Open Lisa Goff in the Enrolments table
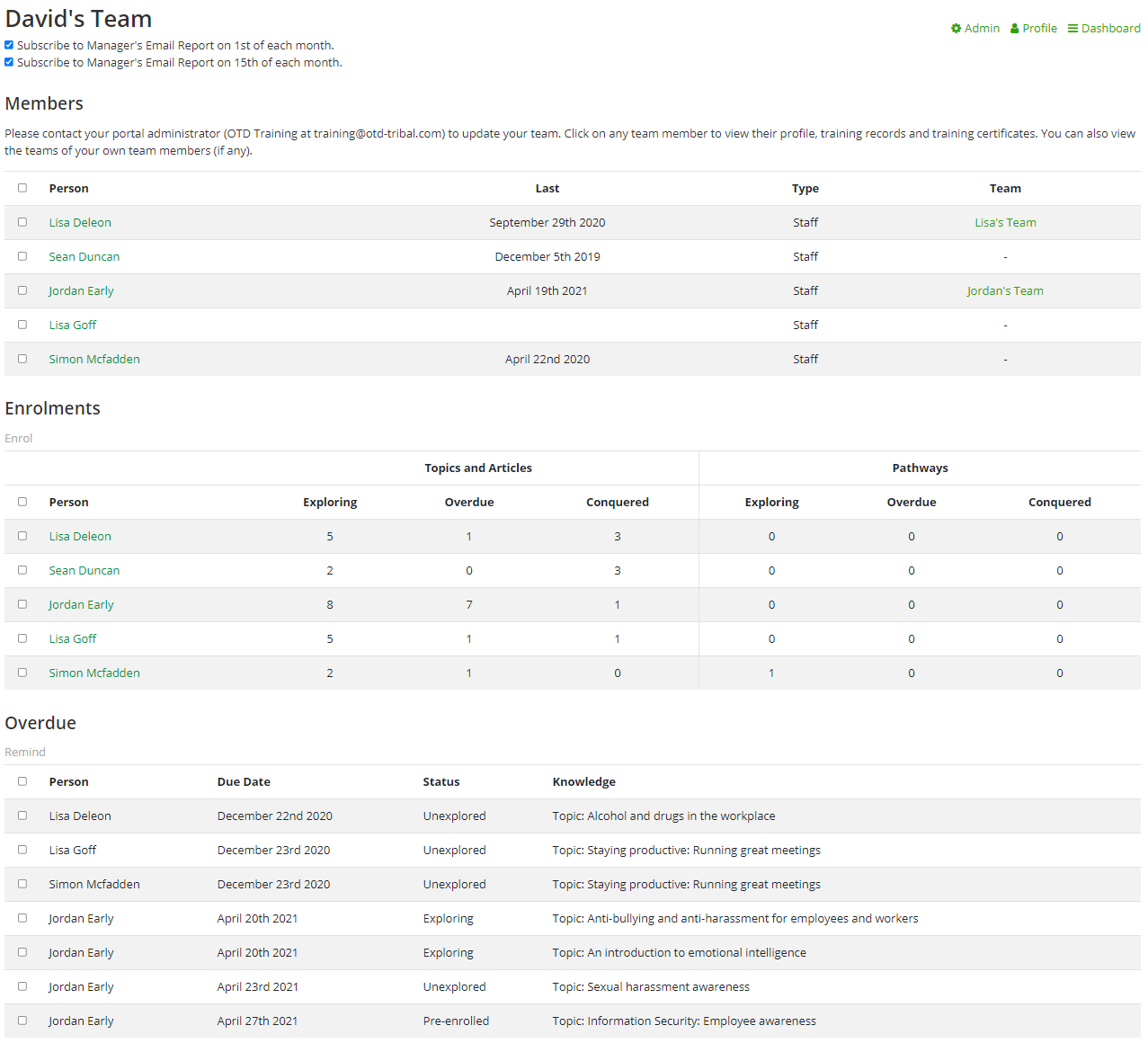The width and height of the screenshot is (1148, 1043). click(73, 639)
